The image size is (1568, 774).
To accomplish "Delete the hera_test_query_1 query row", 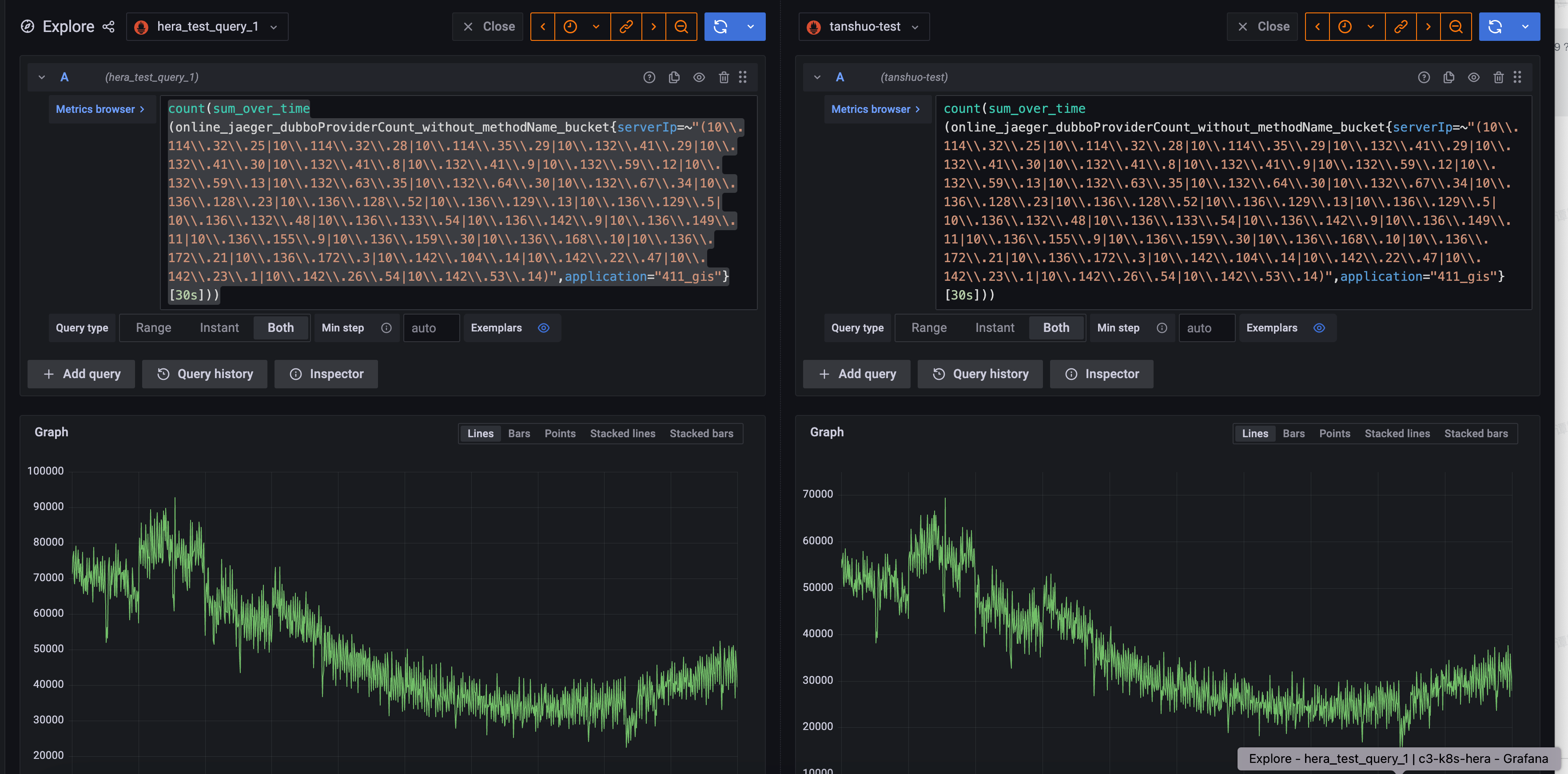I will coord(724,77).
